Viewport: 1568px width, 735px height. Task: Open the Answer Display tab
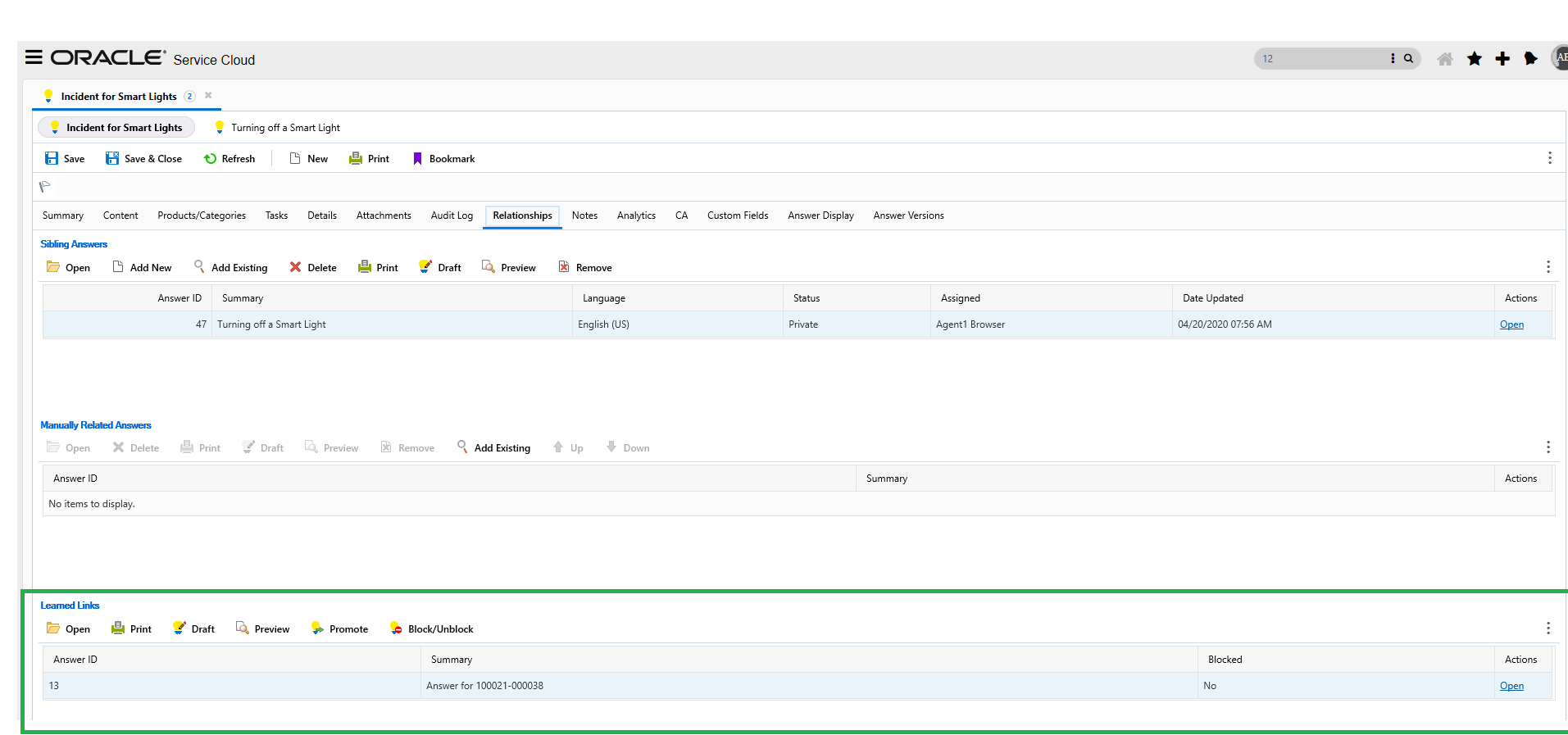(820, 216)
